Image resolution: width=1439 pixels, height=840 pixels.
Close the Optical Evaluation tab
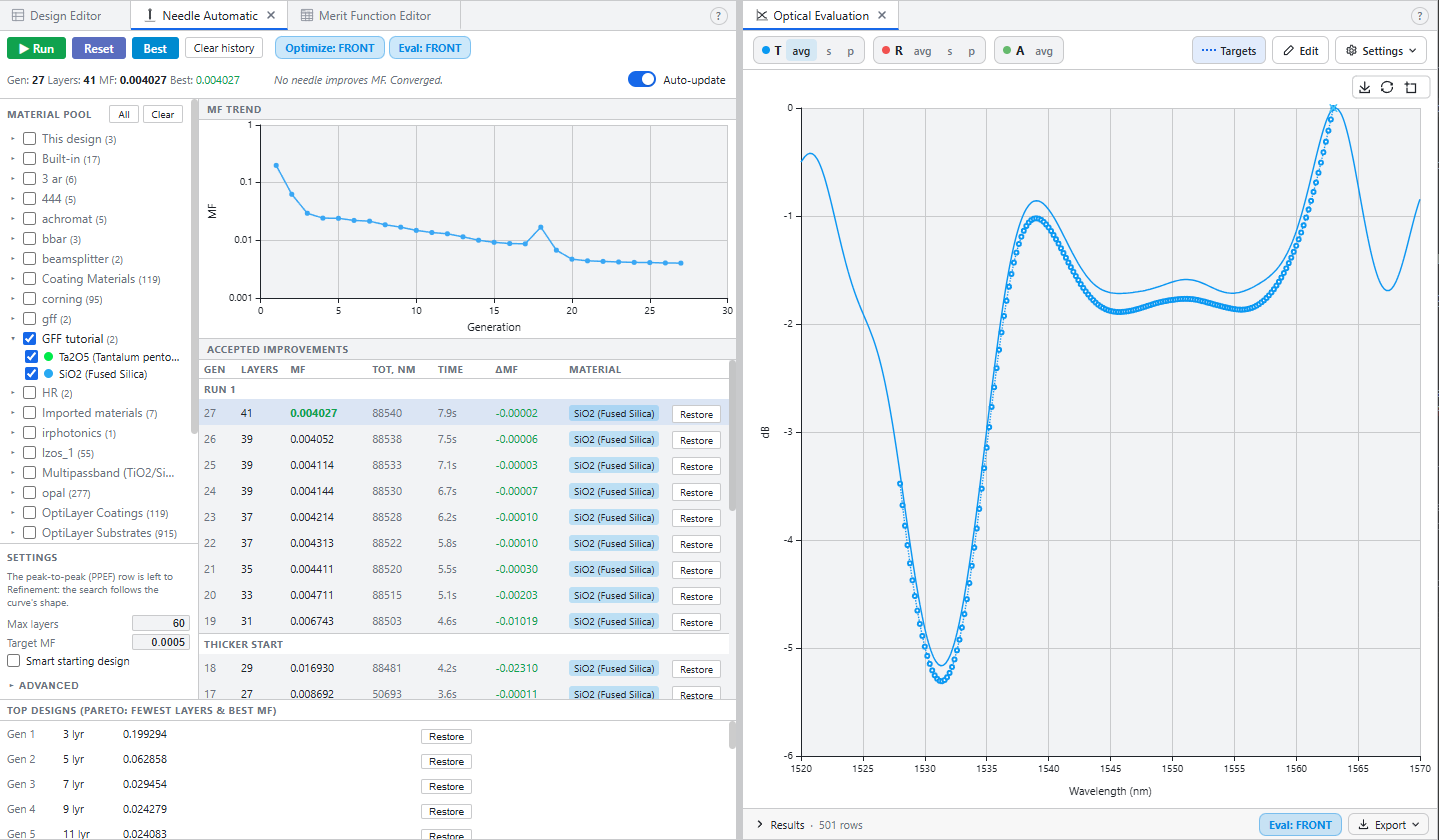(881, 15)
